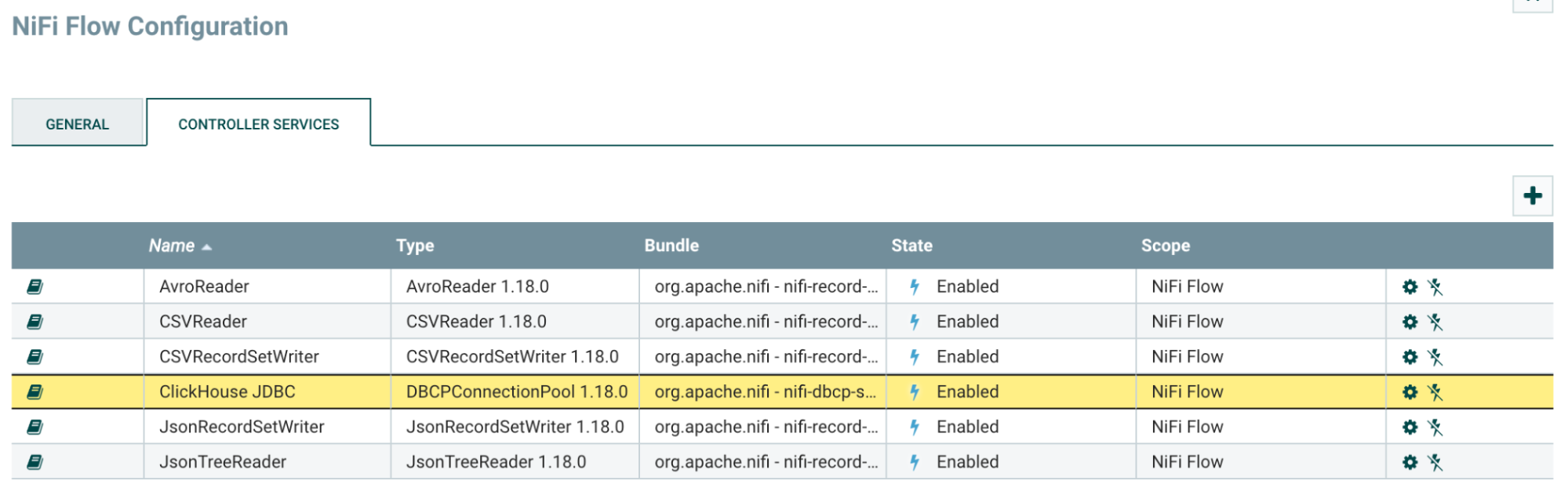Select the CONTROLLER SERVICES tab
This screenshot has height=499, width=1568.
click(x=258, y=123)
